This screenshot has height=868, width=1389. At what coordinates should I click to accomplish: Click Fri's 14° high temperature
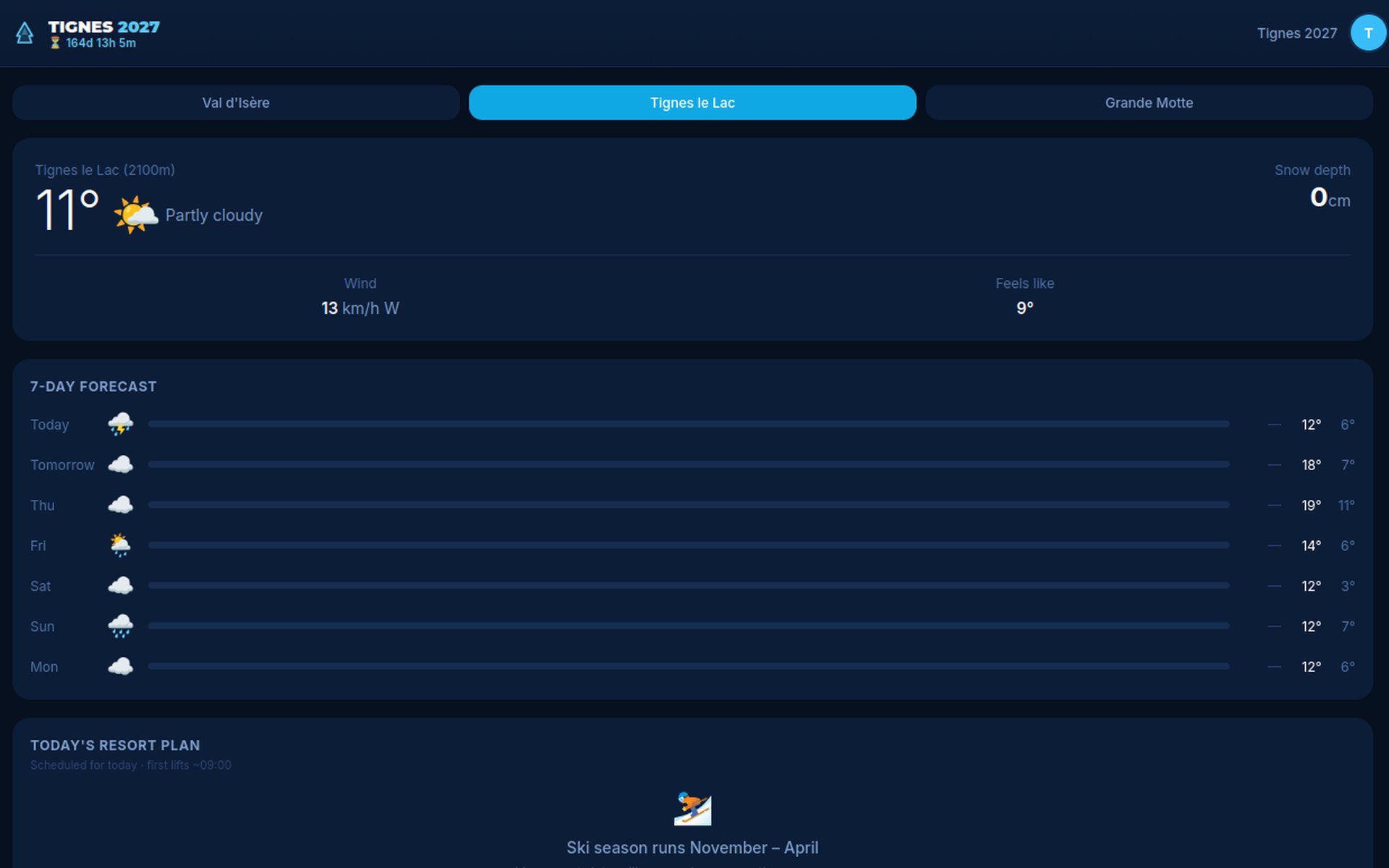pos(1312,545)
